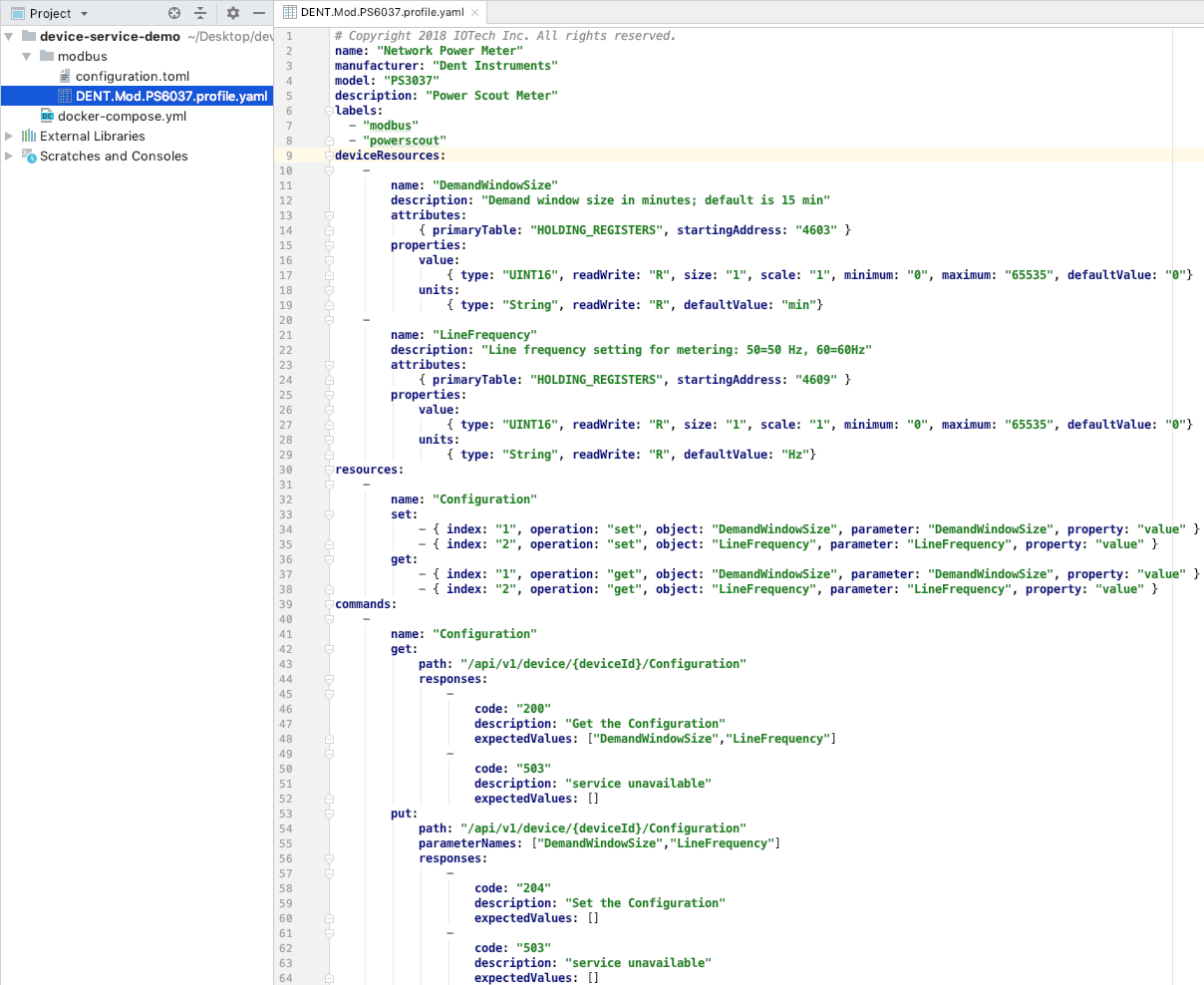
Task: Hide the Project tool window with minus icon
Action: click(x=259, y=13)
